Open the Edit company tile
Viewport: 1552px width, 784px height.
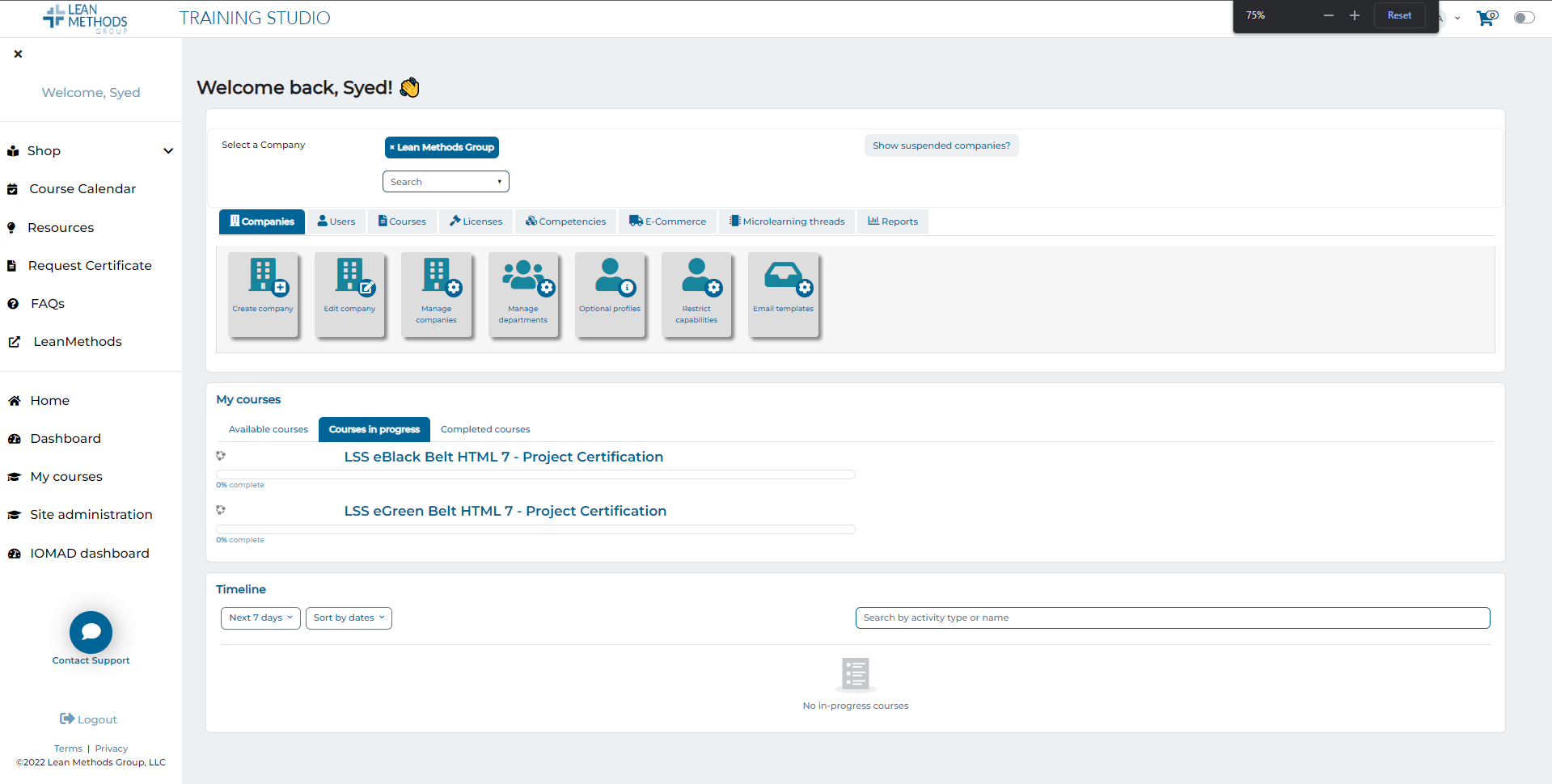click(x=349, y=293)
